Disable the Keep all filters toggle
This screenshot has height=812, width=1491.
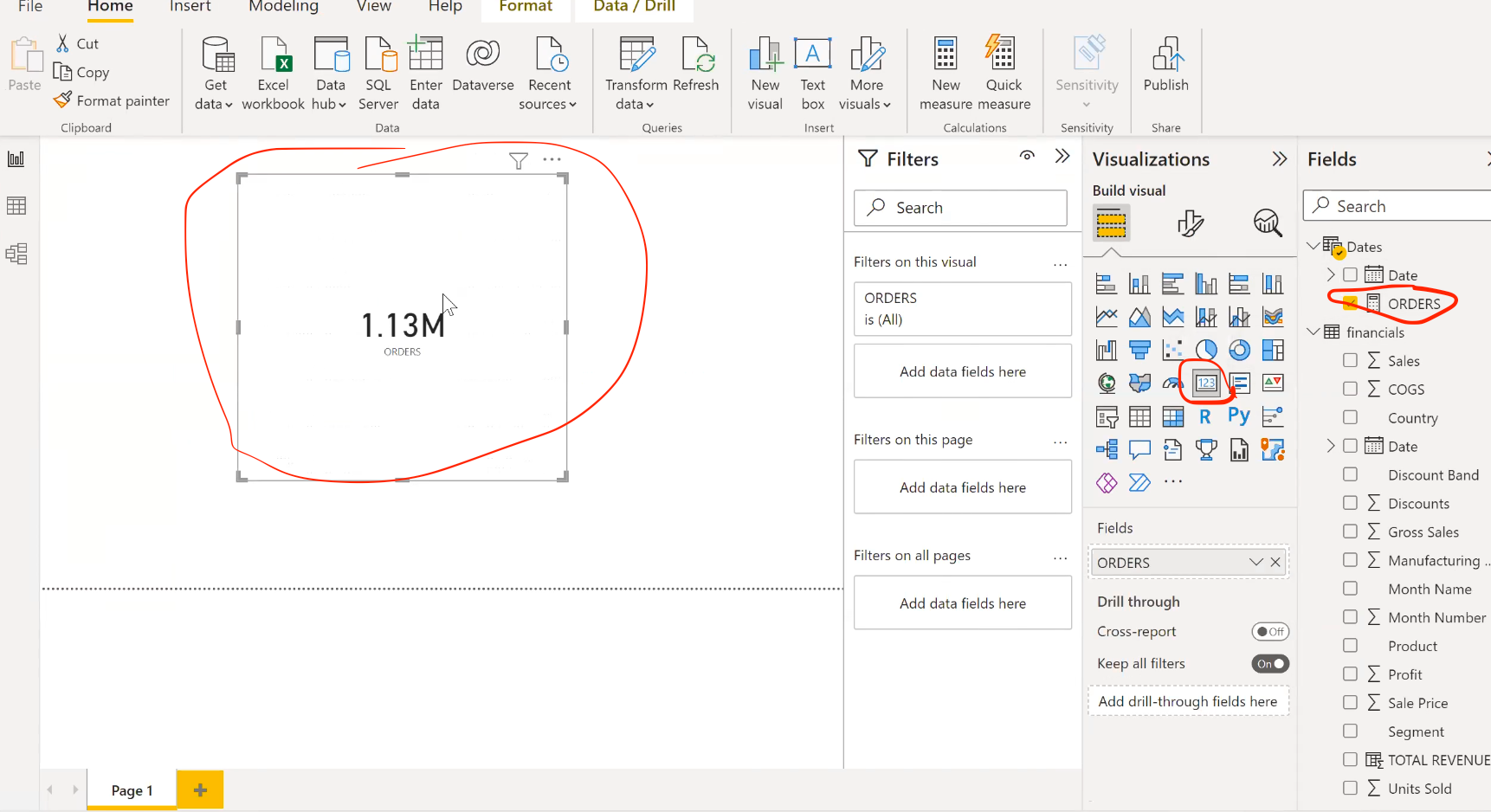click(1269, 664)
